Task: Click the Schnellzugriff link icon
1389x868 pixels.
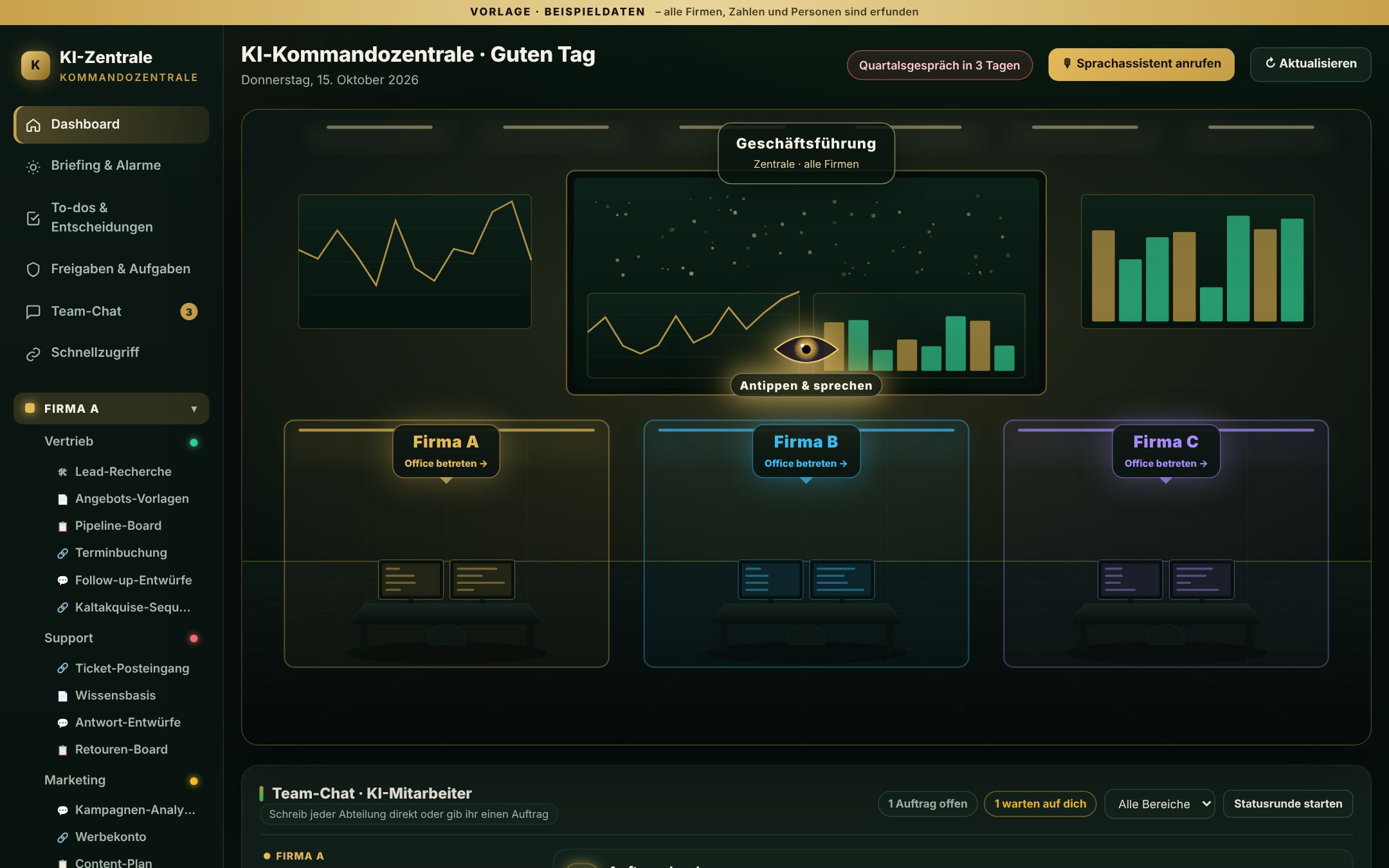Action: point(33,354)
